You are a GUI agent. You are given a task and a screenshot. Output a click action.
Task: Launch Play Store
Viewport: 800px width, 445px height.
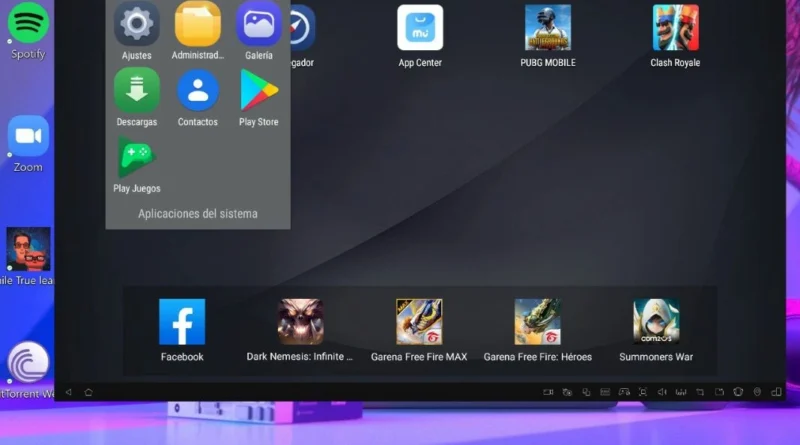coord(259,91)
